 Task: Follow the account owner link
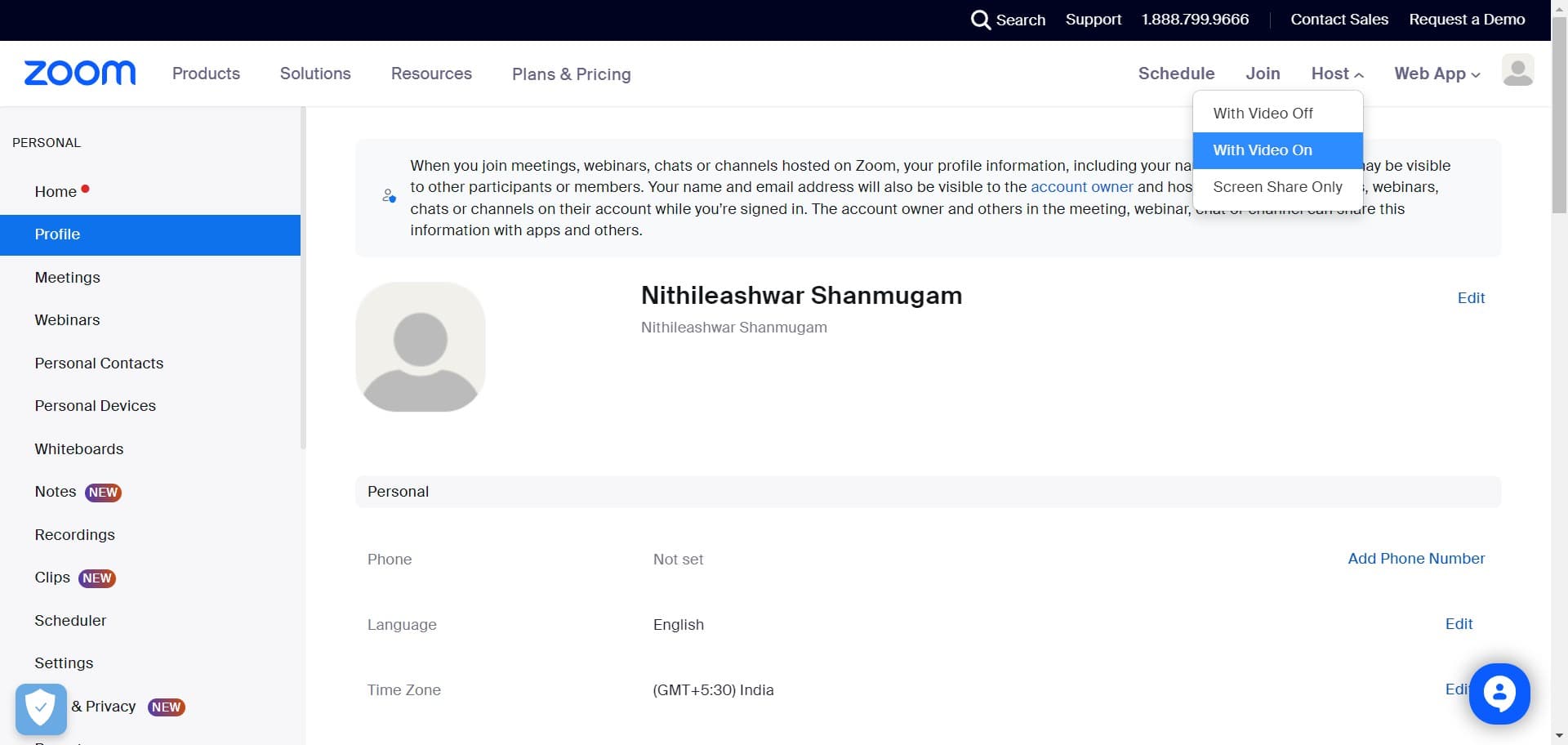(1081, 187)
